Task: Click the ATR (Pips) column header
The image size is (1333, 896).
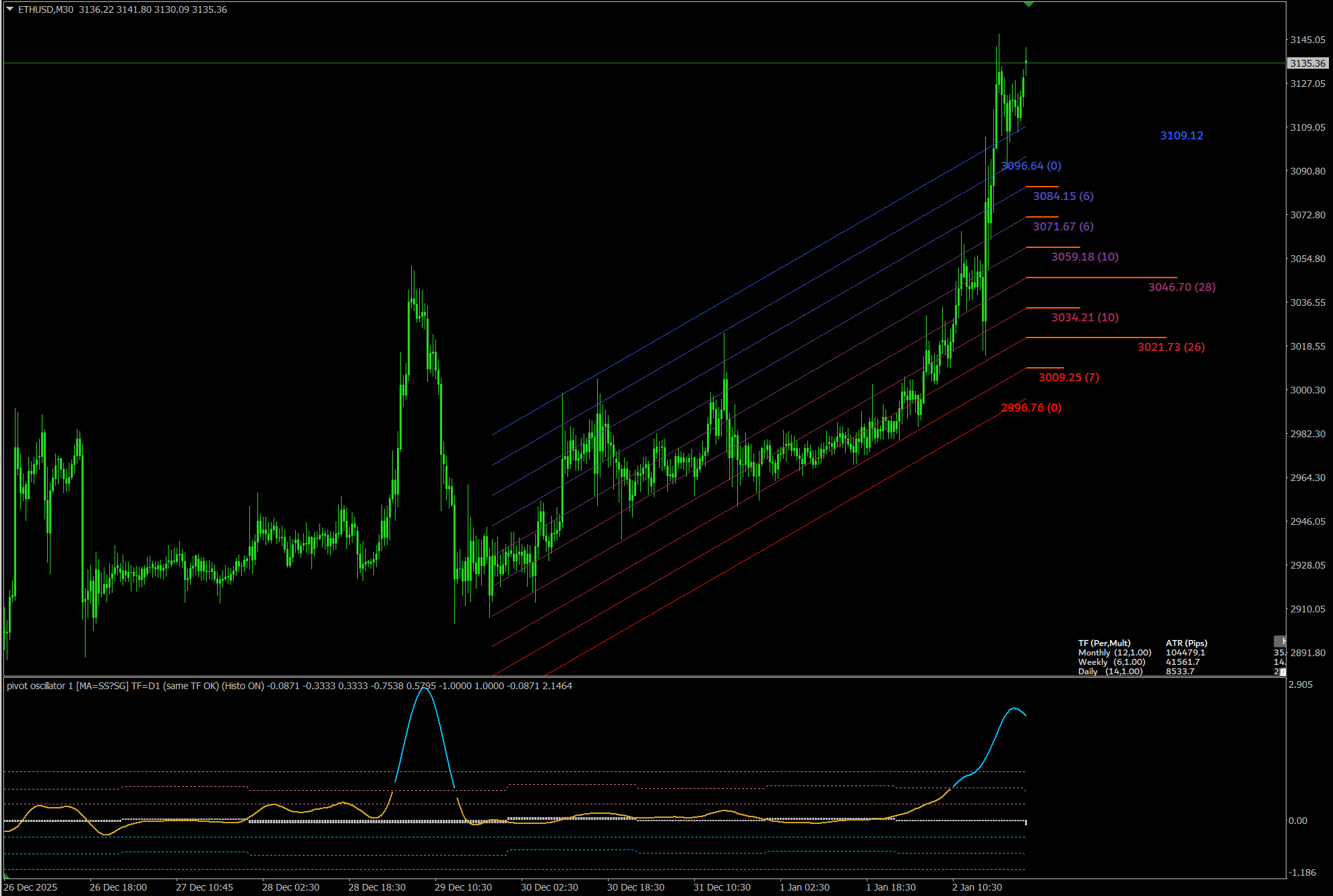Action: coord(1186,643)
